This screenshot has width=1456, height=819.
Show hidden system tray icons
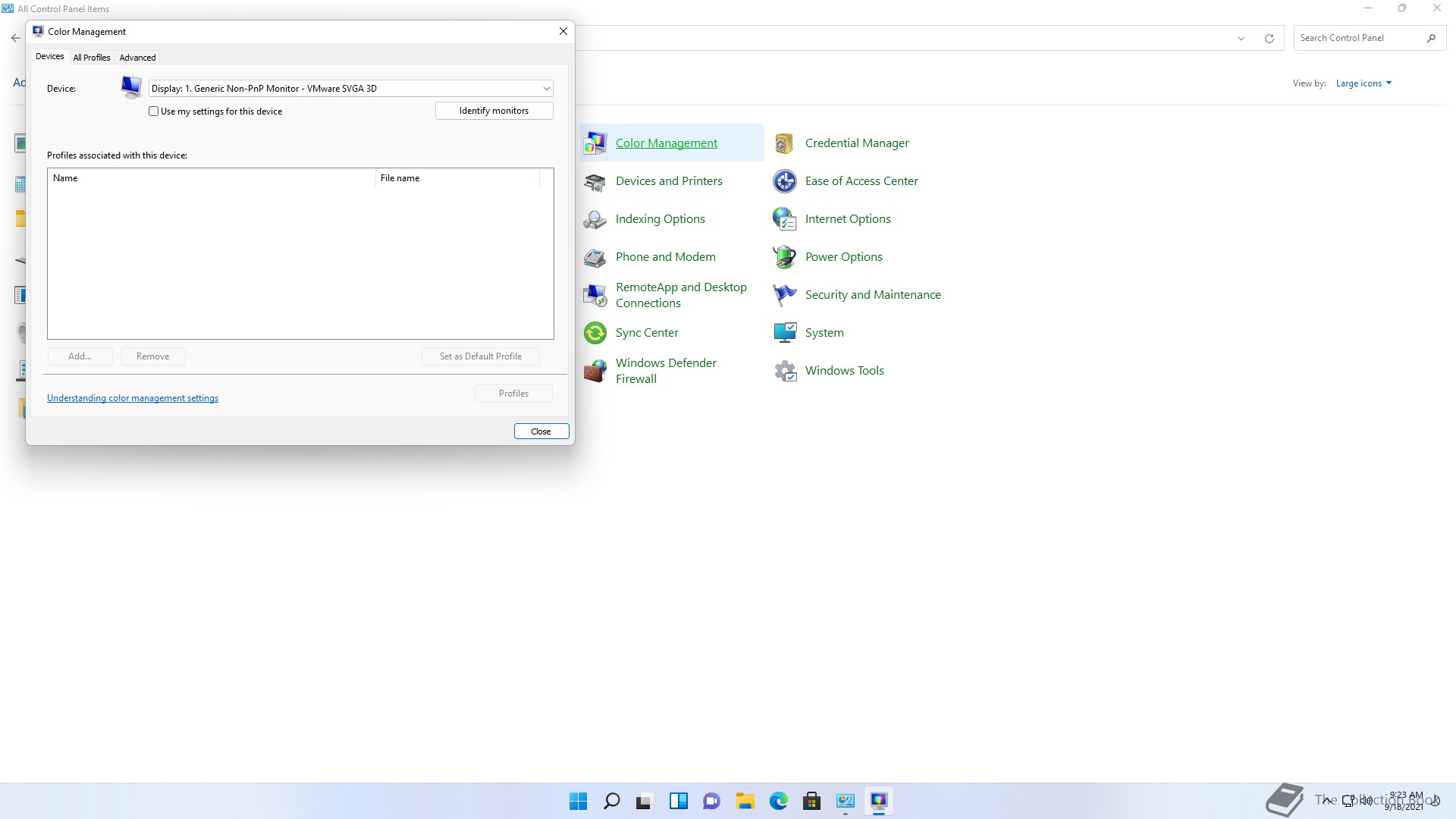1326,800
